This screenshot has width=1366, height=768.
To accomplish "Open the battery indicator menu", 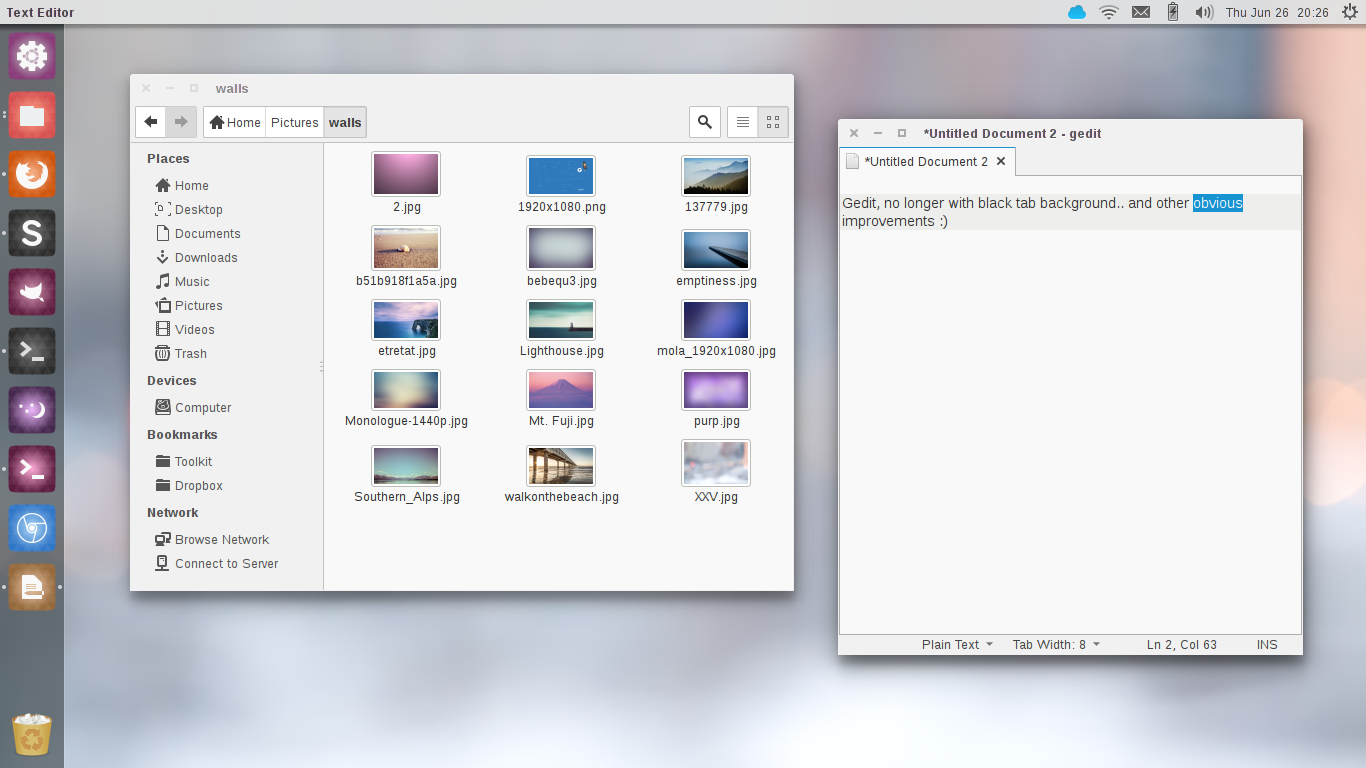I will pos(1173,12).
